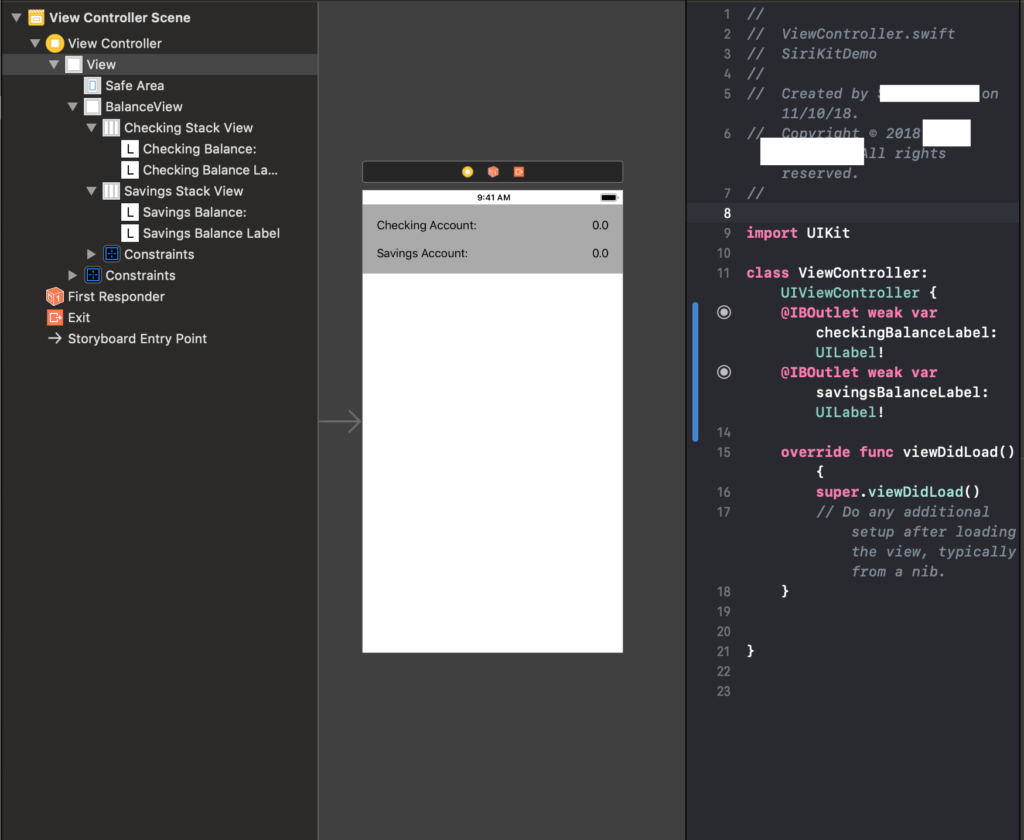This screenshot has height=840, width=1024.
Task: Select the Storyboard Entry Point item
Action: point(137,339)
